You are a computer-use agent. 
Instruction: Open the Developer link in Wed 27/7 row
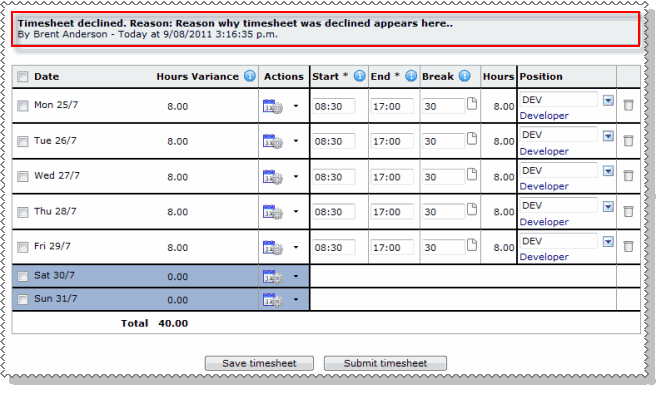click(x=544, y=186)
